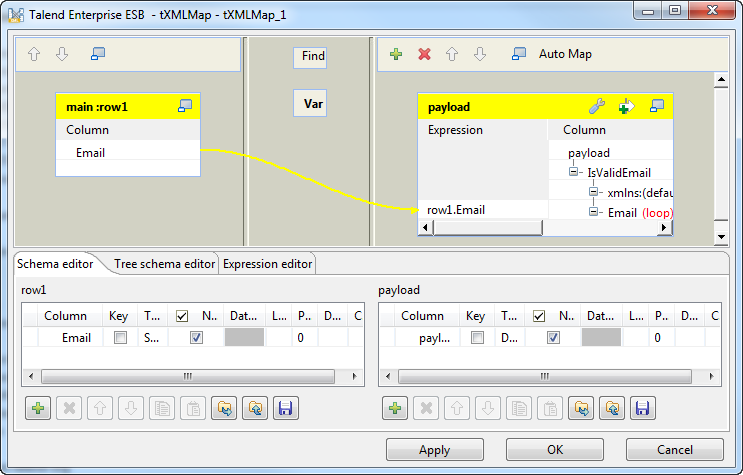The height and width of the screenshot is (475, 743).
Task: Open payload table settings wrench
Action: (x=597, y=106)
